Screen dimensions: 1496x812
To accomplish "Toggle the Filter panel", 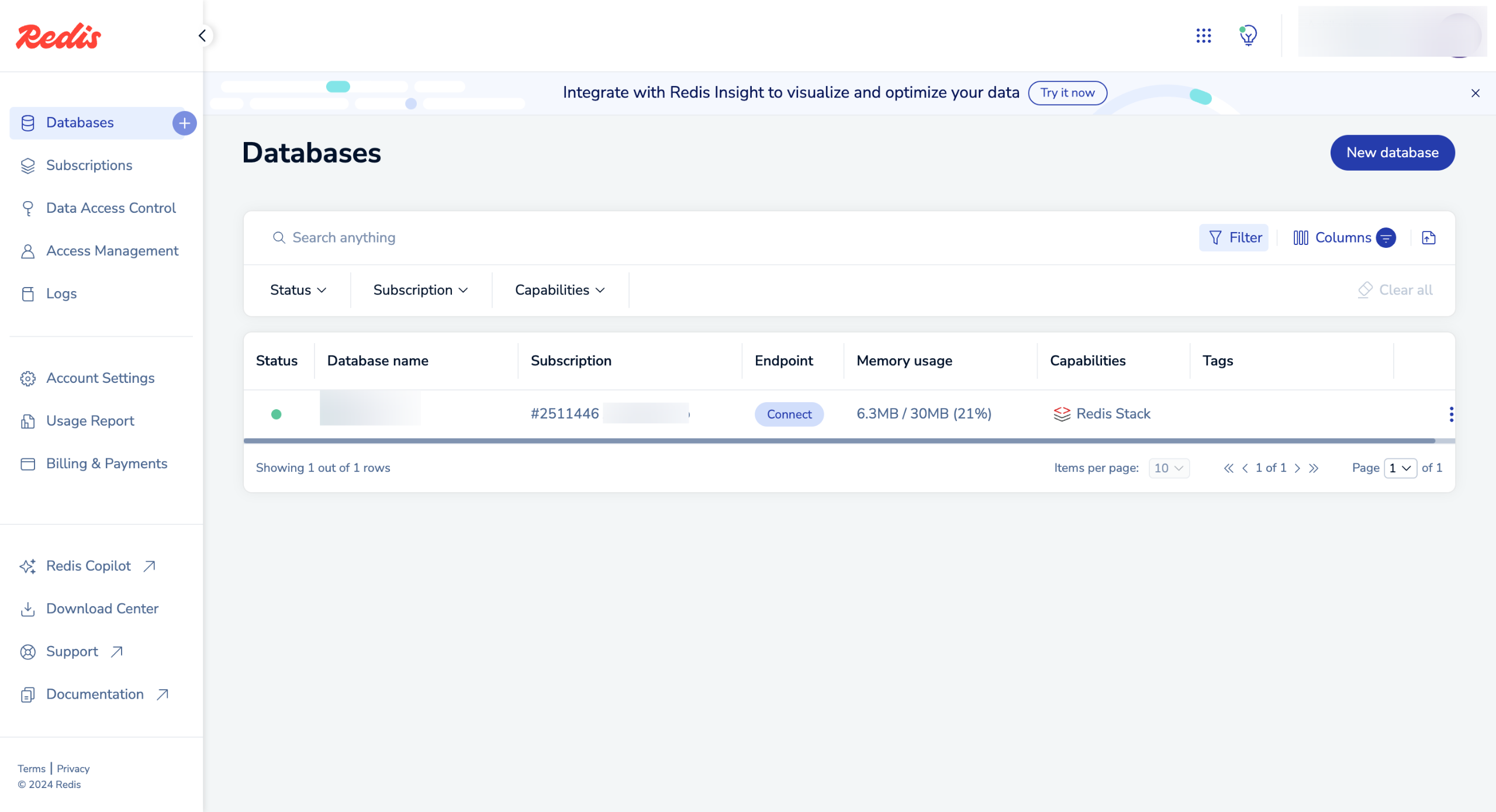I will (x=1234, y=238).
